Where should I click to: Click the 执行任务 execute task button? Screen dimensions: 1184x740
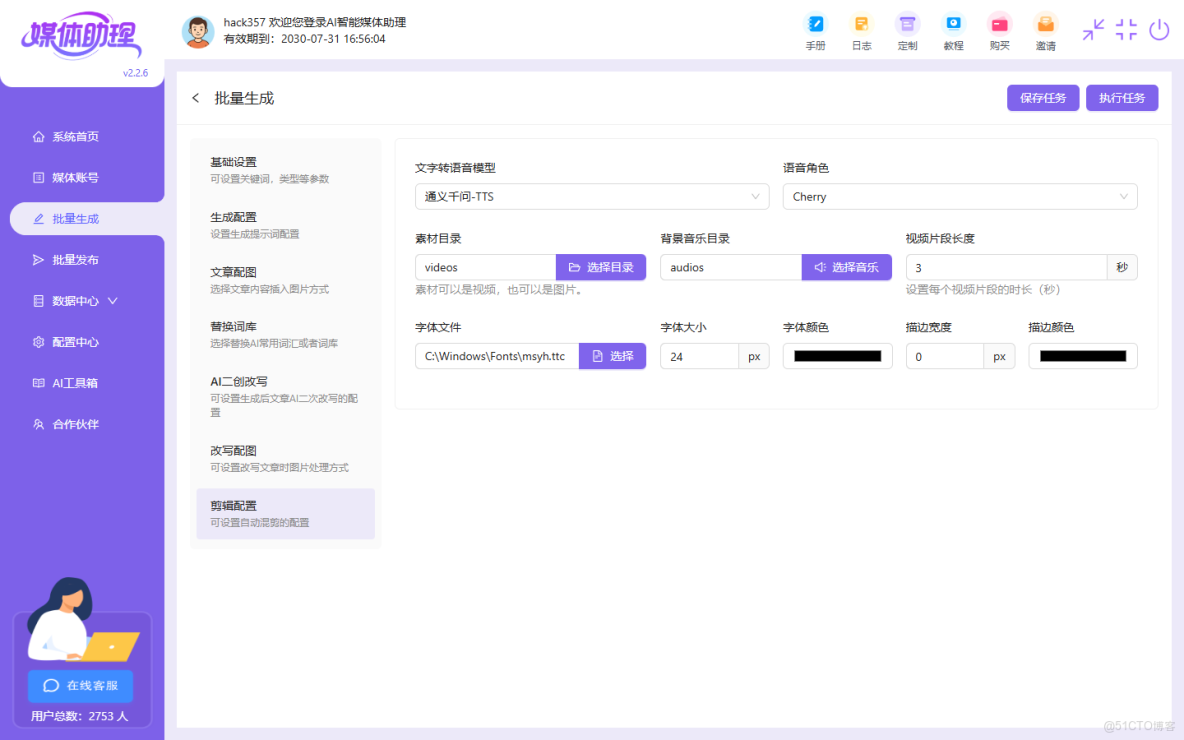(x=1122, y=97)
